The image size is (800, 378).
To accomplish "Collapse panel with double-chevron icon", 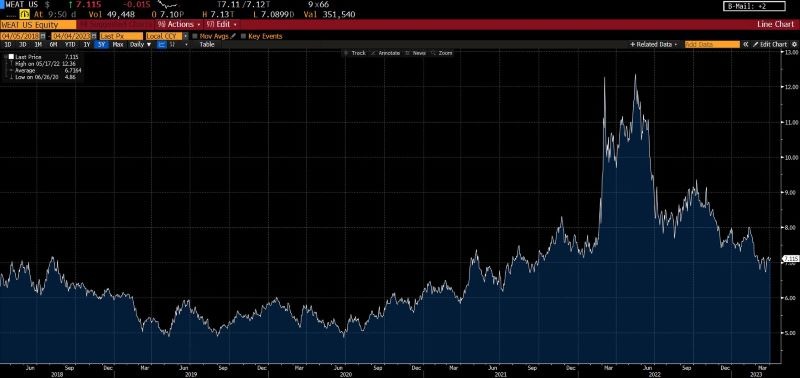I will pos(745,44).
